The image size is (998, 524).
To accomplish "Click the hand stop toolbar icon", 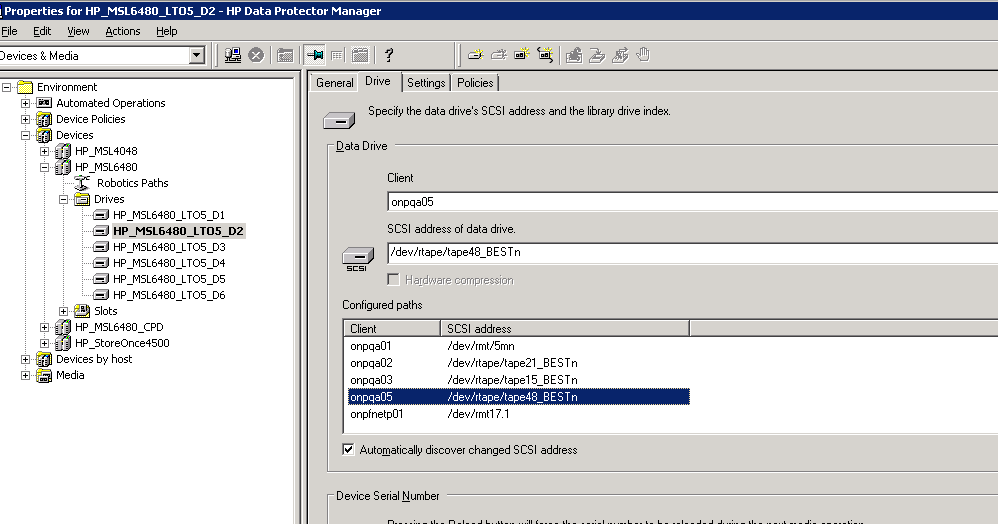I will click(643, 55).
